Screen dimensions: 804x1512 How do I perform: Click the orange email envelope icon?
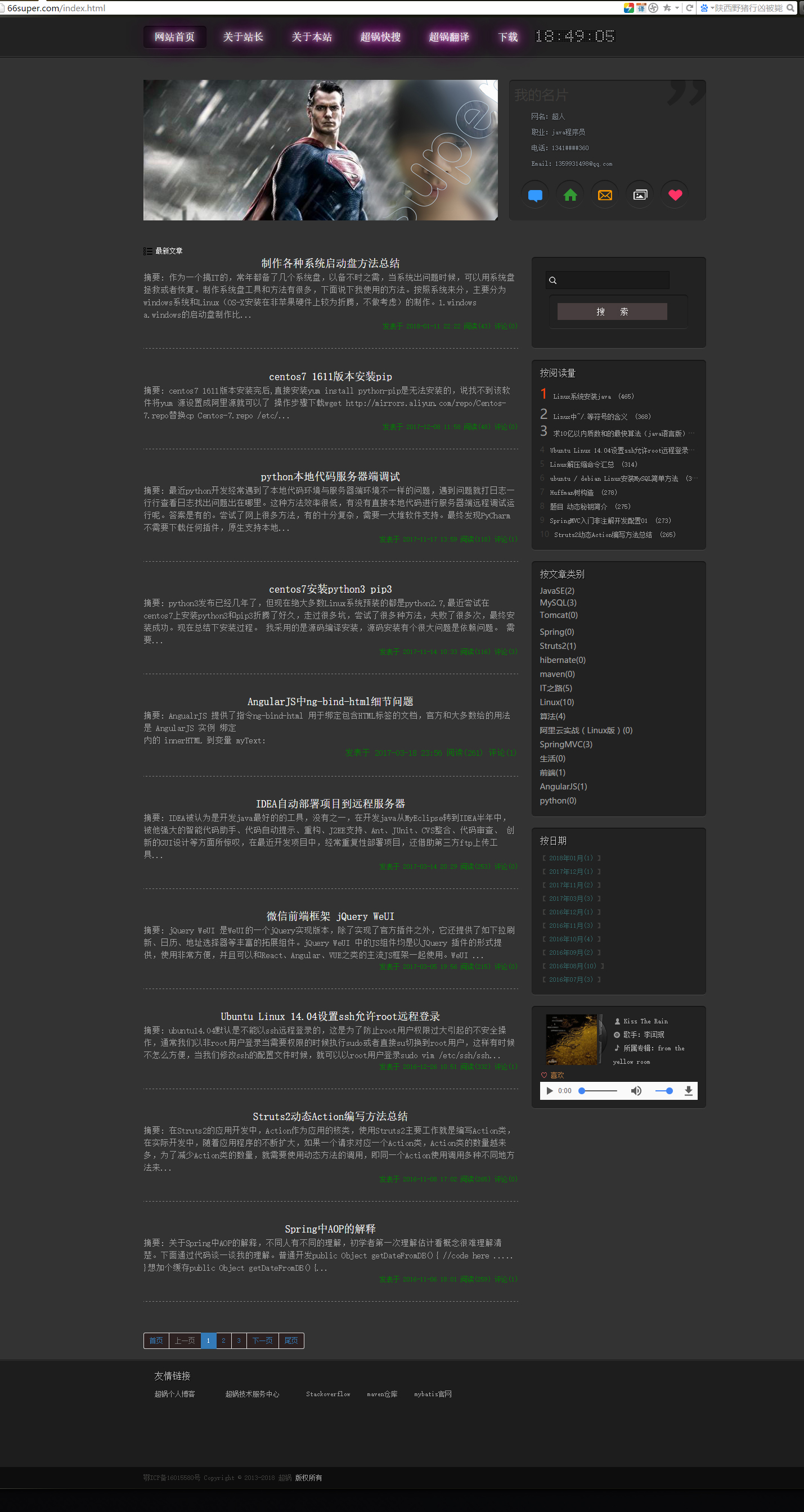605,195
